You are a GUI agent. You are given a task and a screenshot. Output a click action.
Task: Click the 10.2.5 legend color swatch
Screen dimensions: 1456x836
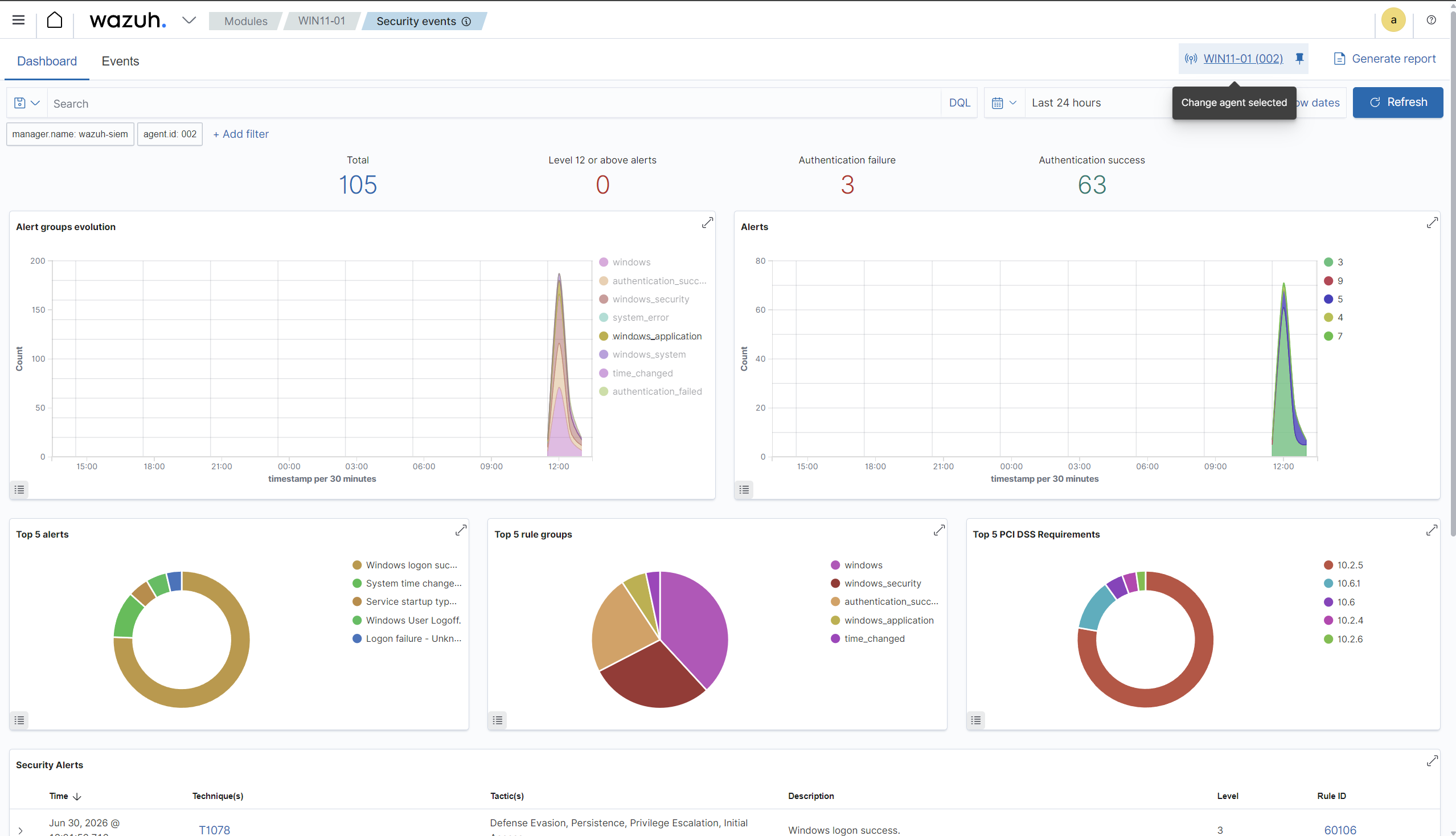pos(1328,565)
